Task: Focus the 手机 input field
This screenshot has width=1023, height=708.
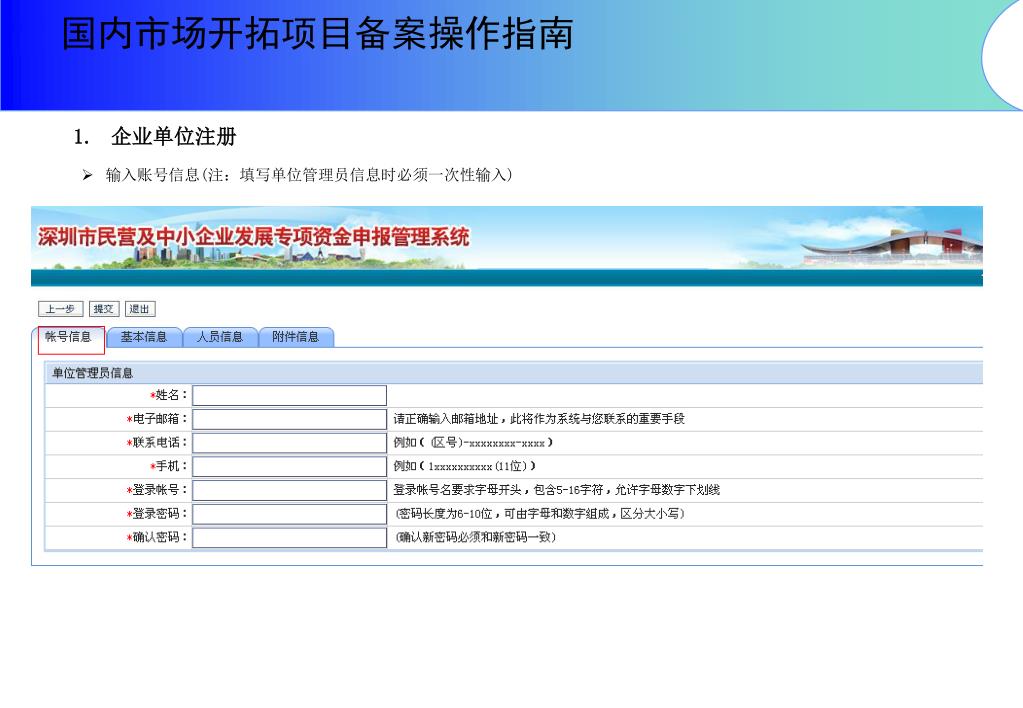Action: (x=290, y=466)
